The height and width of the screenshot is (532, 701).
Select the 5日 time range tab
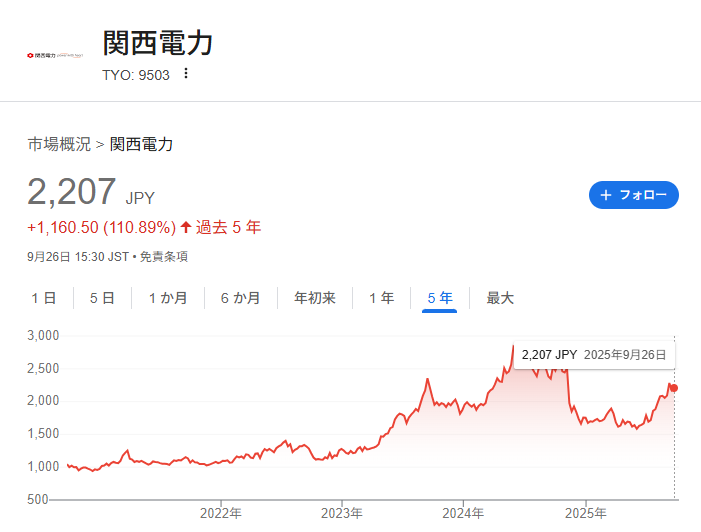[x=102, y=298]
